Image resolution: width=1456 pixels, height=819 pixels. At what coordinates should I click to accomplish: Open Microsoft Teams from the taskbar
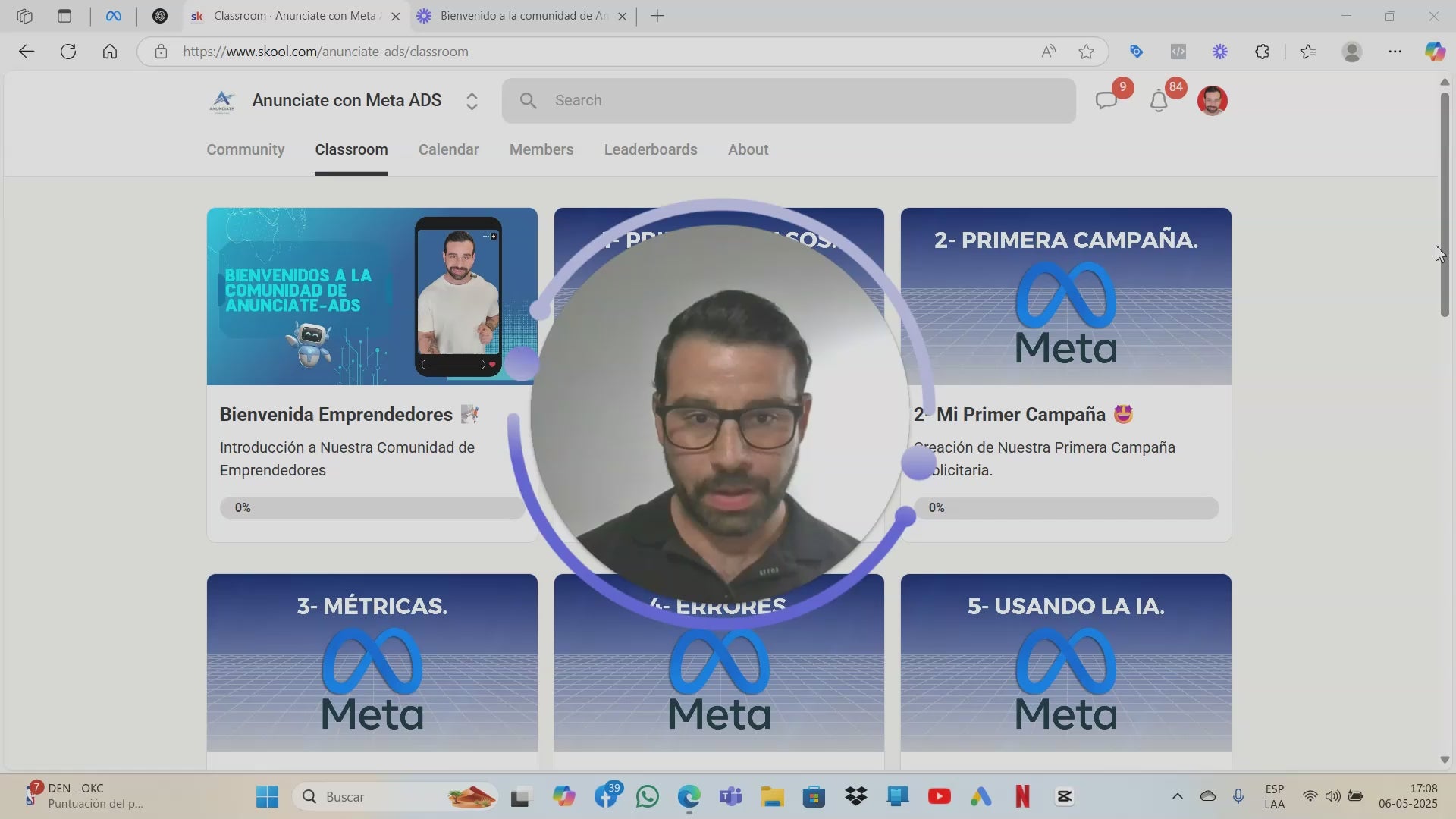coord(730,797)
